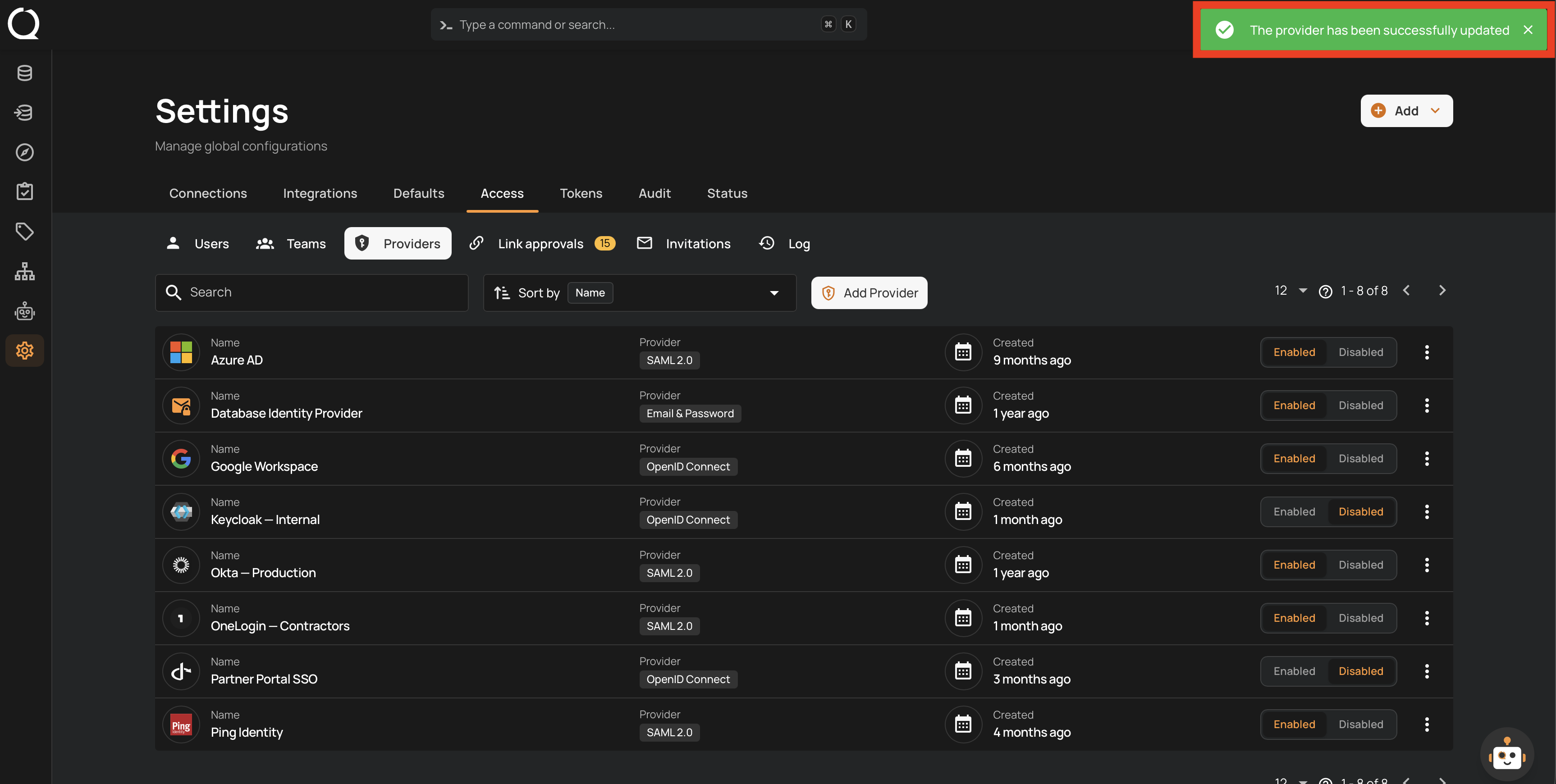Open the clipboard checks icon in the sidebar

25,191
